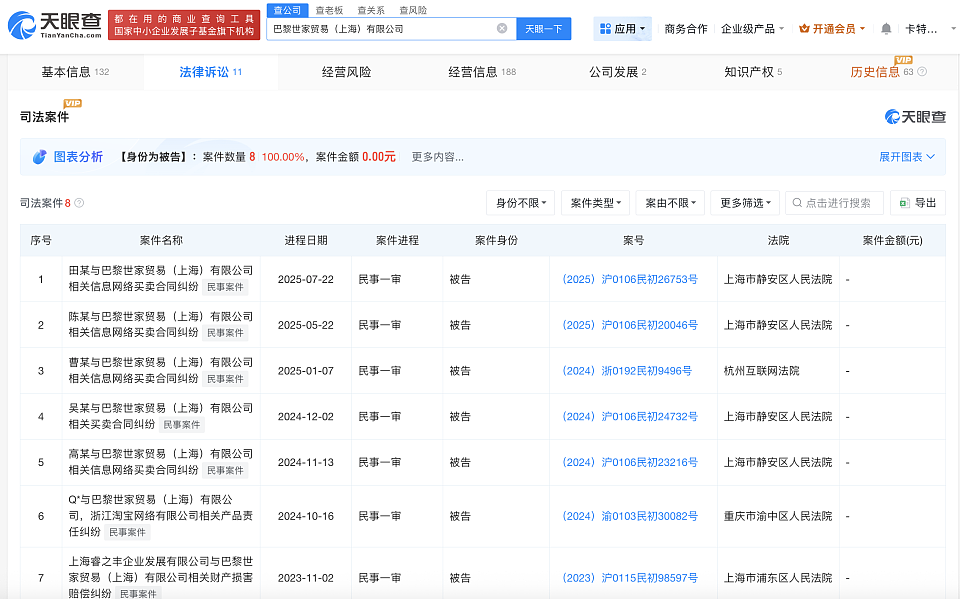Open the notification bell icon
960x599 pixels.
click(886, 29)
